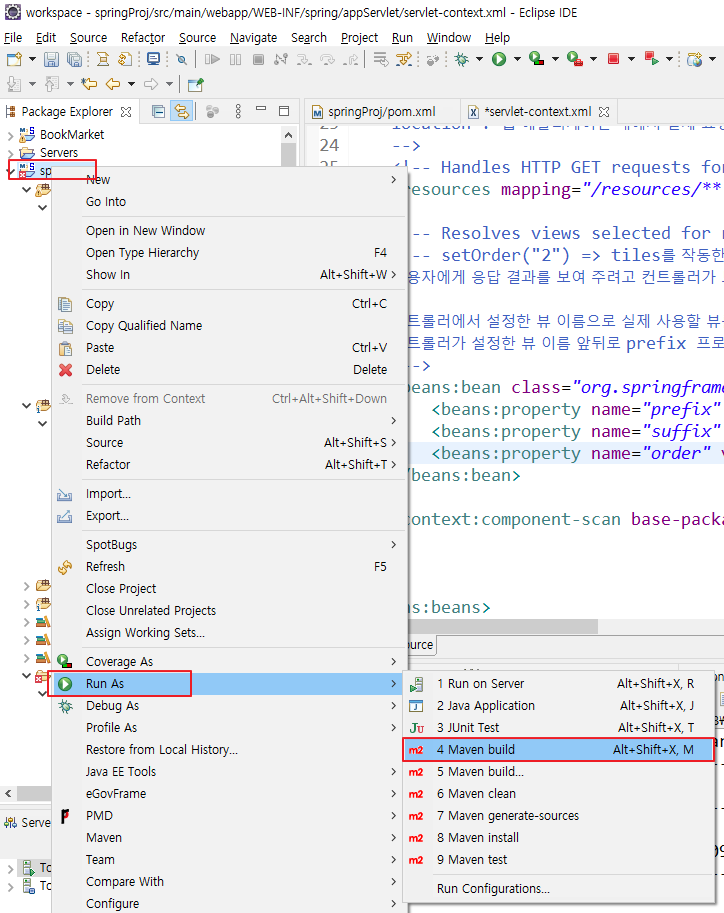Viewport: 724px width, 913px height.
Task: Open the SpotBugs submenu arrow
Action: pos(394,544)
